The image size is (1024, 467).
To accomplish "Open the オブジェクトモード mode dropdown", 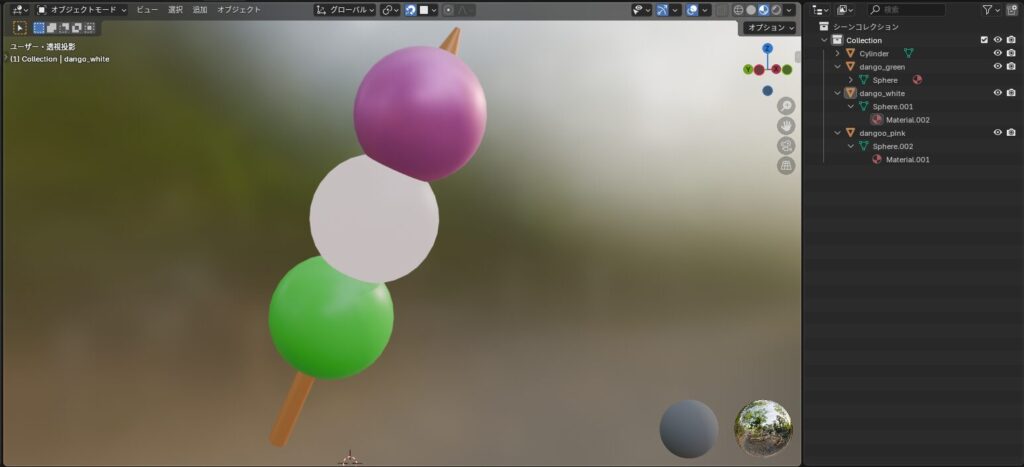I will (x=82, y=10).
